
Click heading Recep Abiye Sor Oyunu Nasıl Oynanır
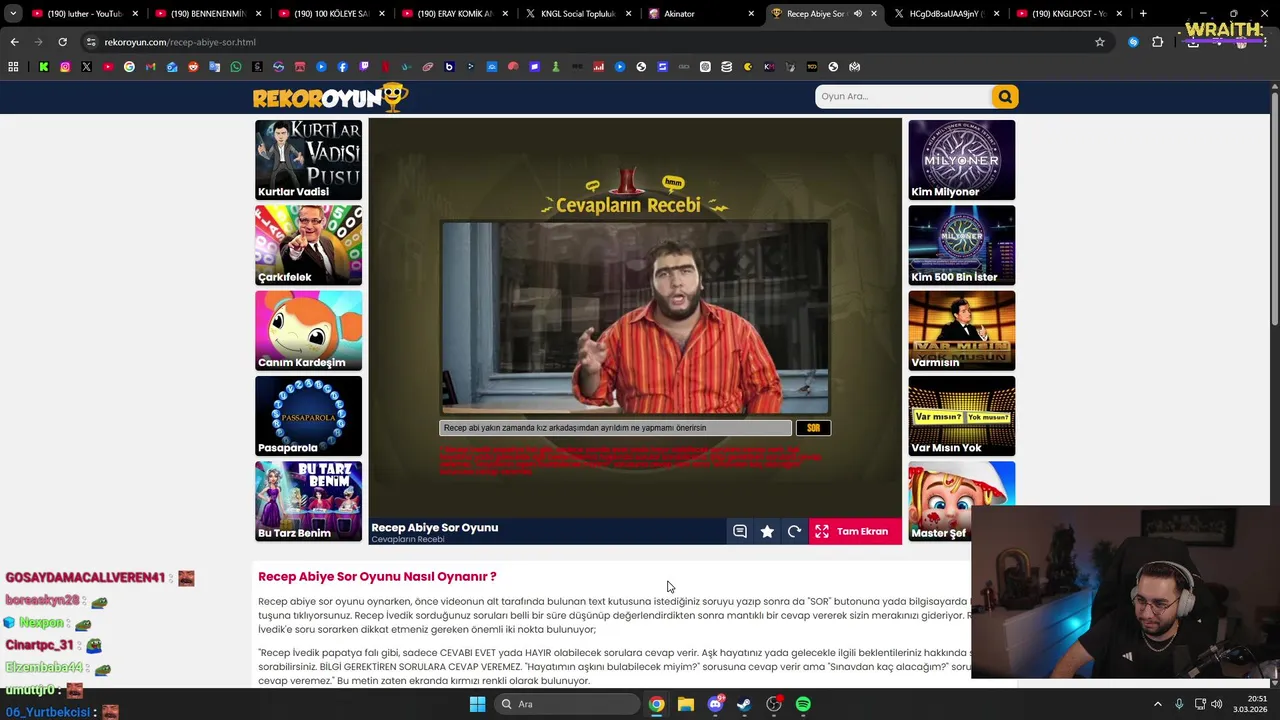(x=377, y=577)
